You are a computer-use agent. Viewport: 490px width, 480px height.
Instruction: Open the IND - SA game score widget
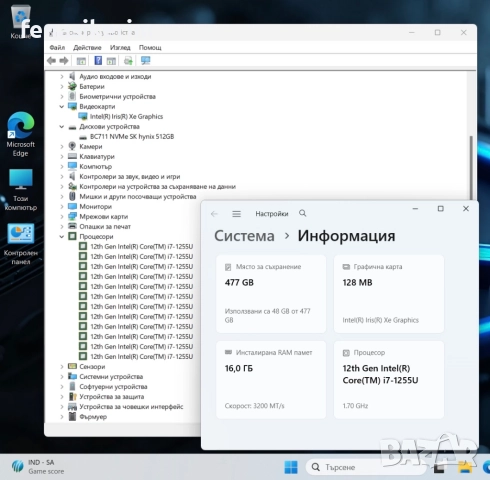37,467
